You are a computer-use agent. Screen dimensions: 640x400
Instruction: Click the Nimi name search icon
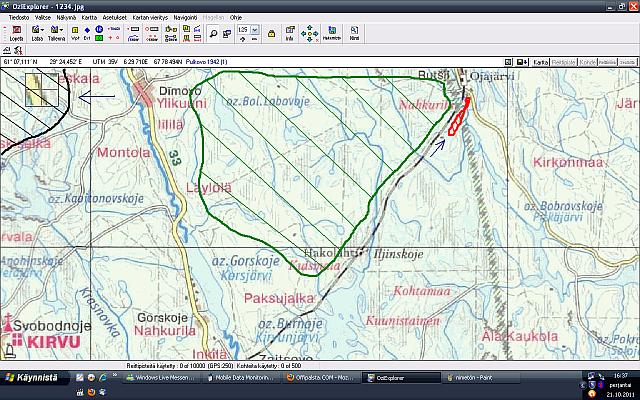point(354,34)
